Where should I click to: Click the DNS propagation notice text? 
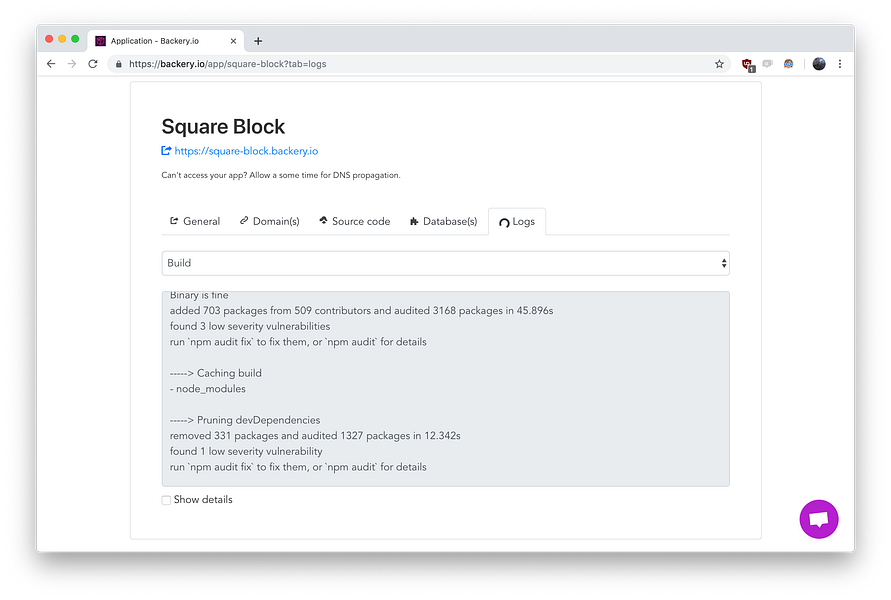click(x=281, y=175)
